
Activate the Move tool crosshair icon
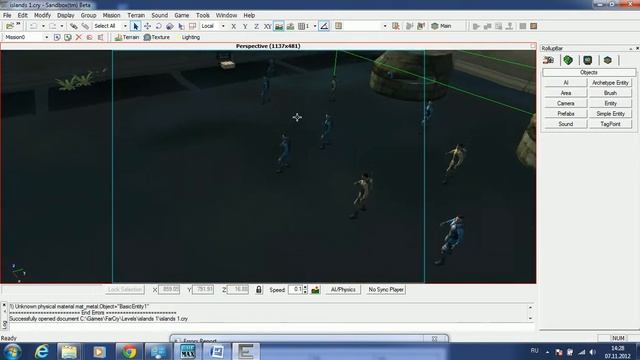point(147,26)
